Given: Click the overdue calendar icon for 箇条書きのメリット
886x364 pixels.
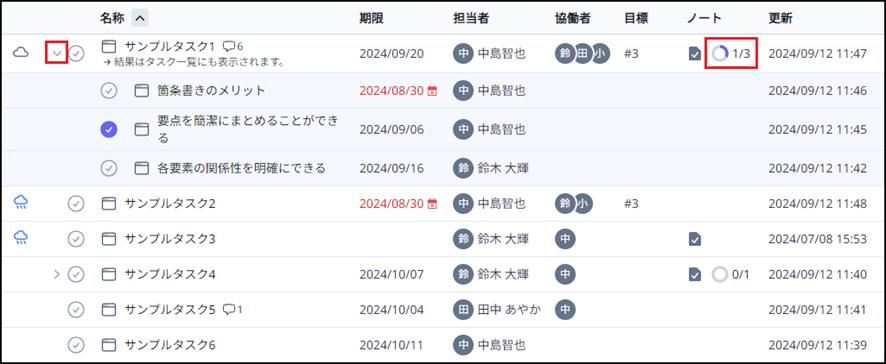Looking at the screenshot, I should click(432, 90).
